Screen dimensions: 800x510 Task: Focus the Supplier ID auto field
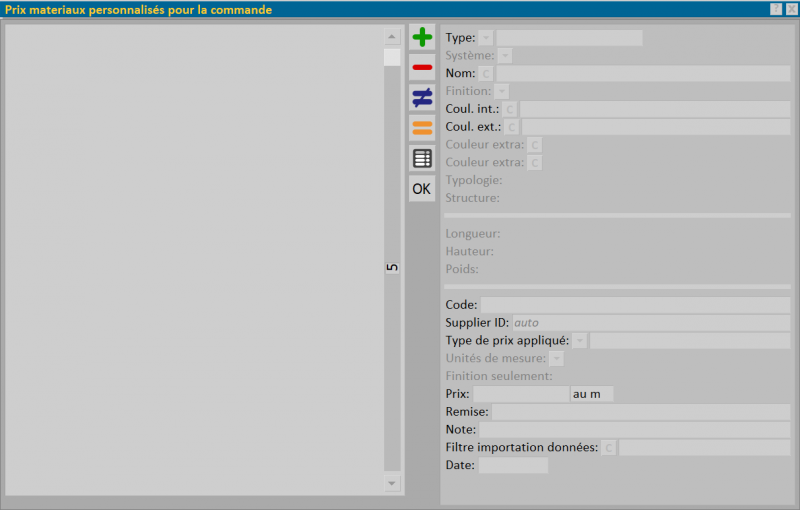click(x=652, y=323)
